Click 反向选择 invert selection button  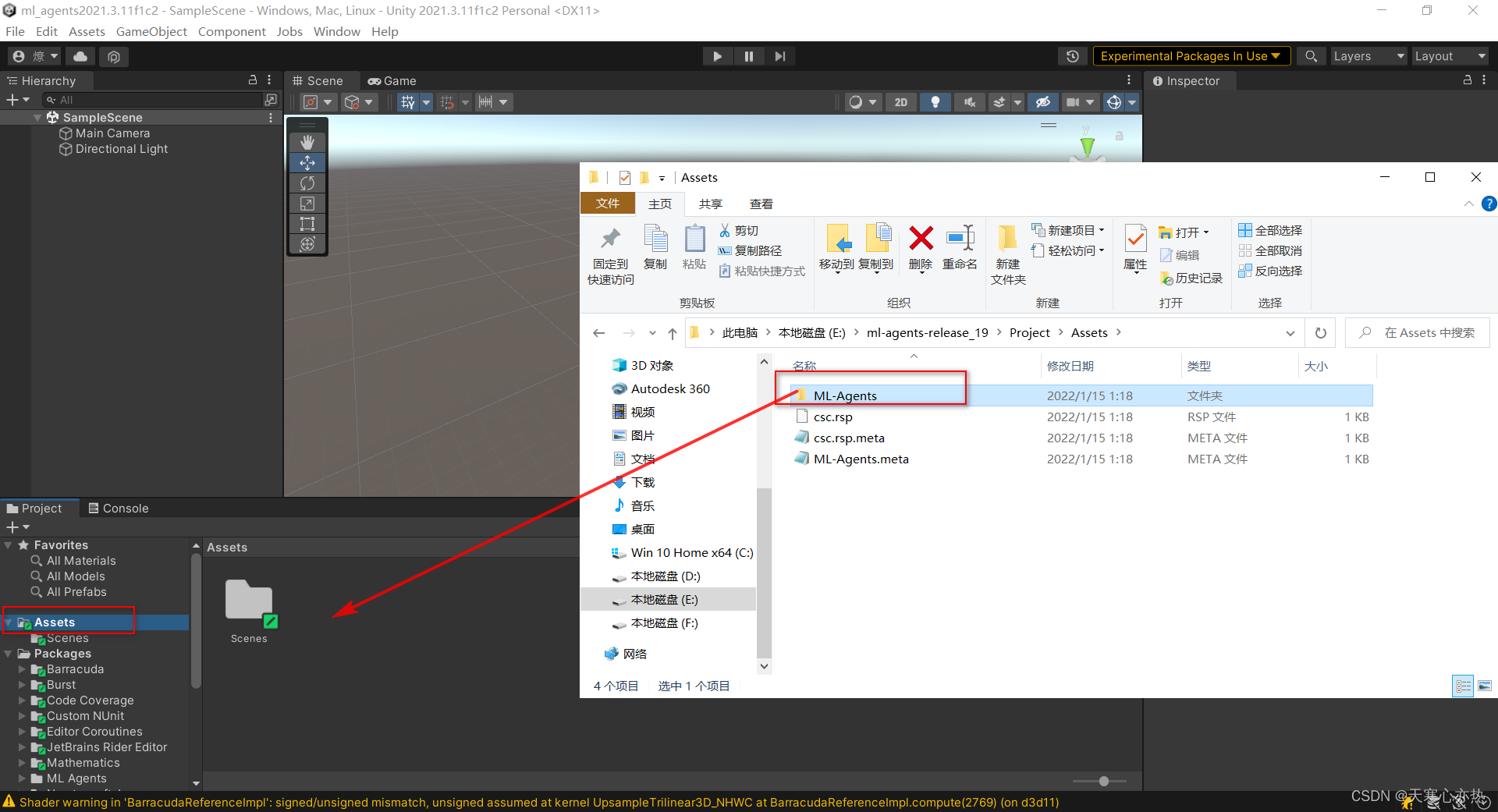coord(1270,271)
